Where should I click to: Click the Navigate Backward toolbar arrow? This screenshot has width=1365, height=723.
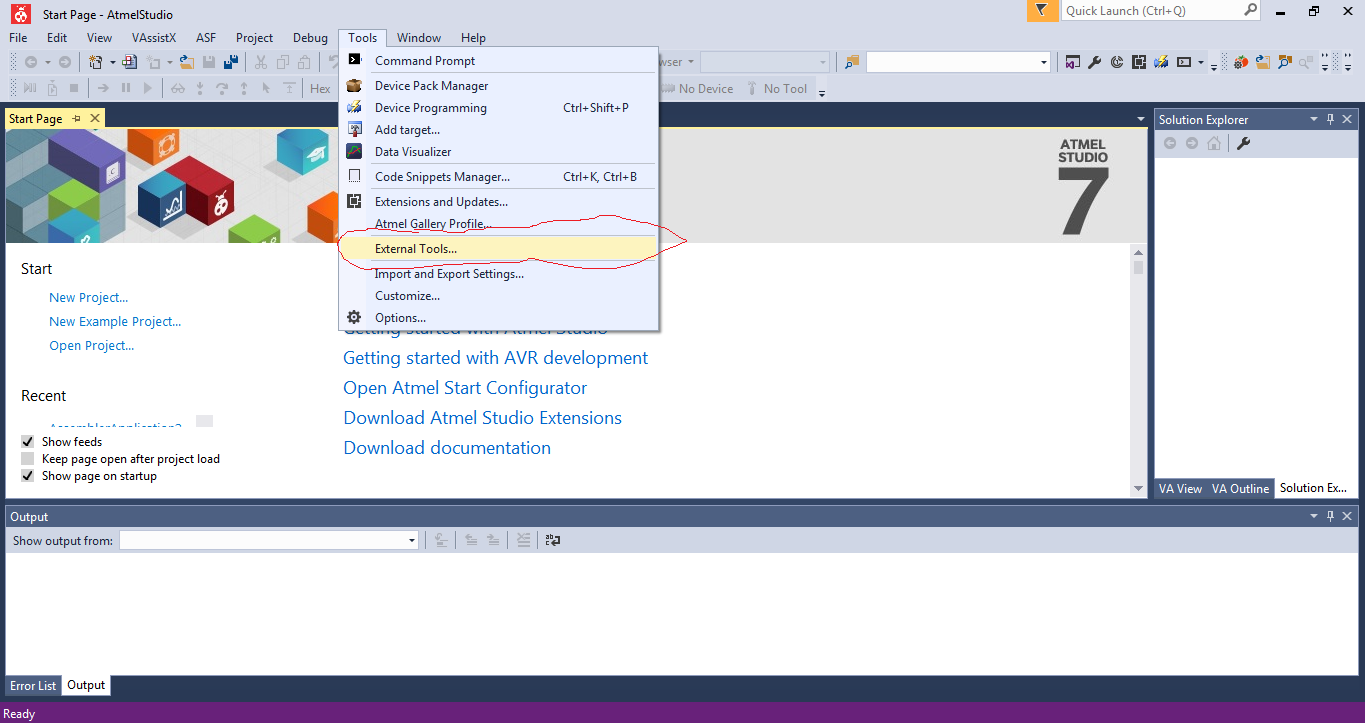(x=30, y=62)
